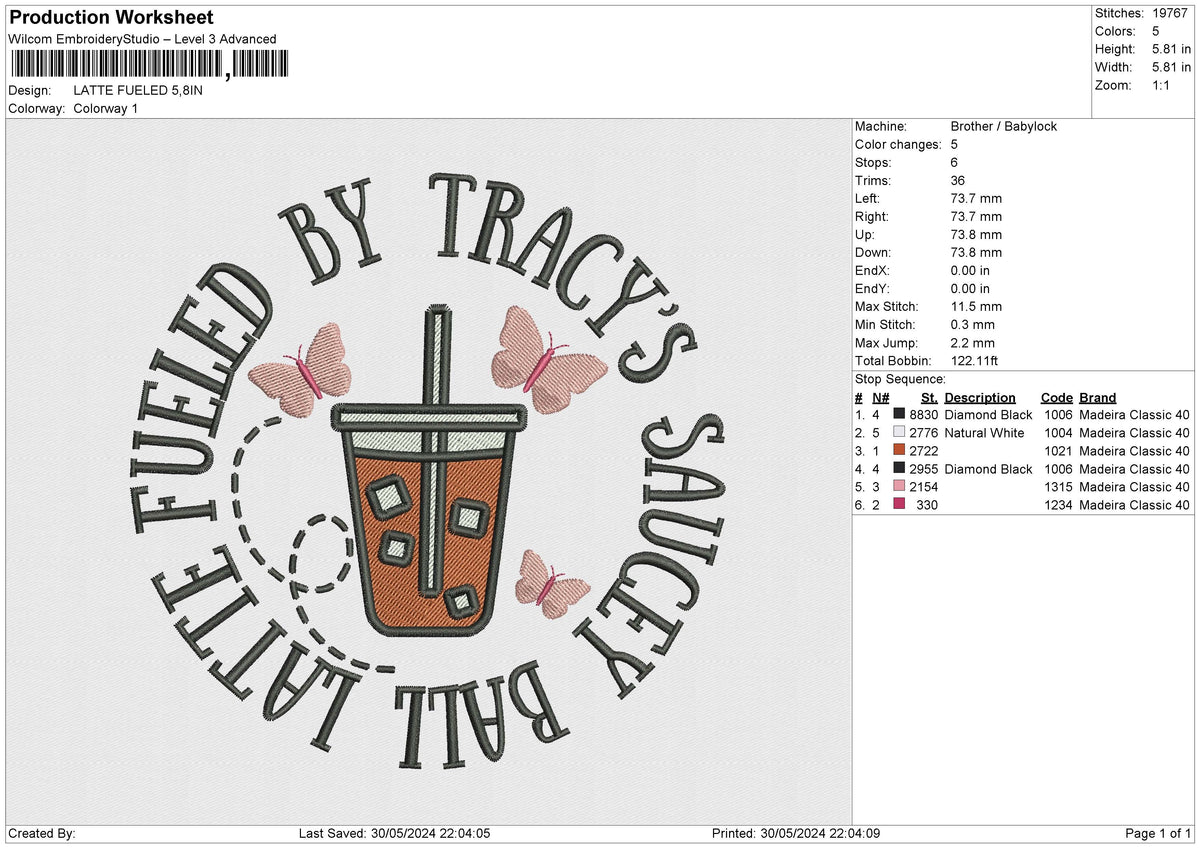Click the 'Brand' column header
This screenshot has width=1200, height=848.
tap(1098, 397)
